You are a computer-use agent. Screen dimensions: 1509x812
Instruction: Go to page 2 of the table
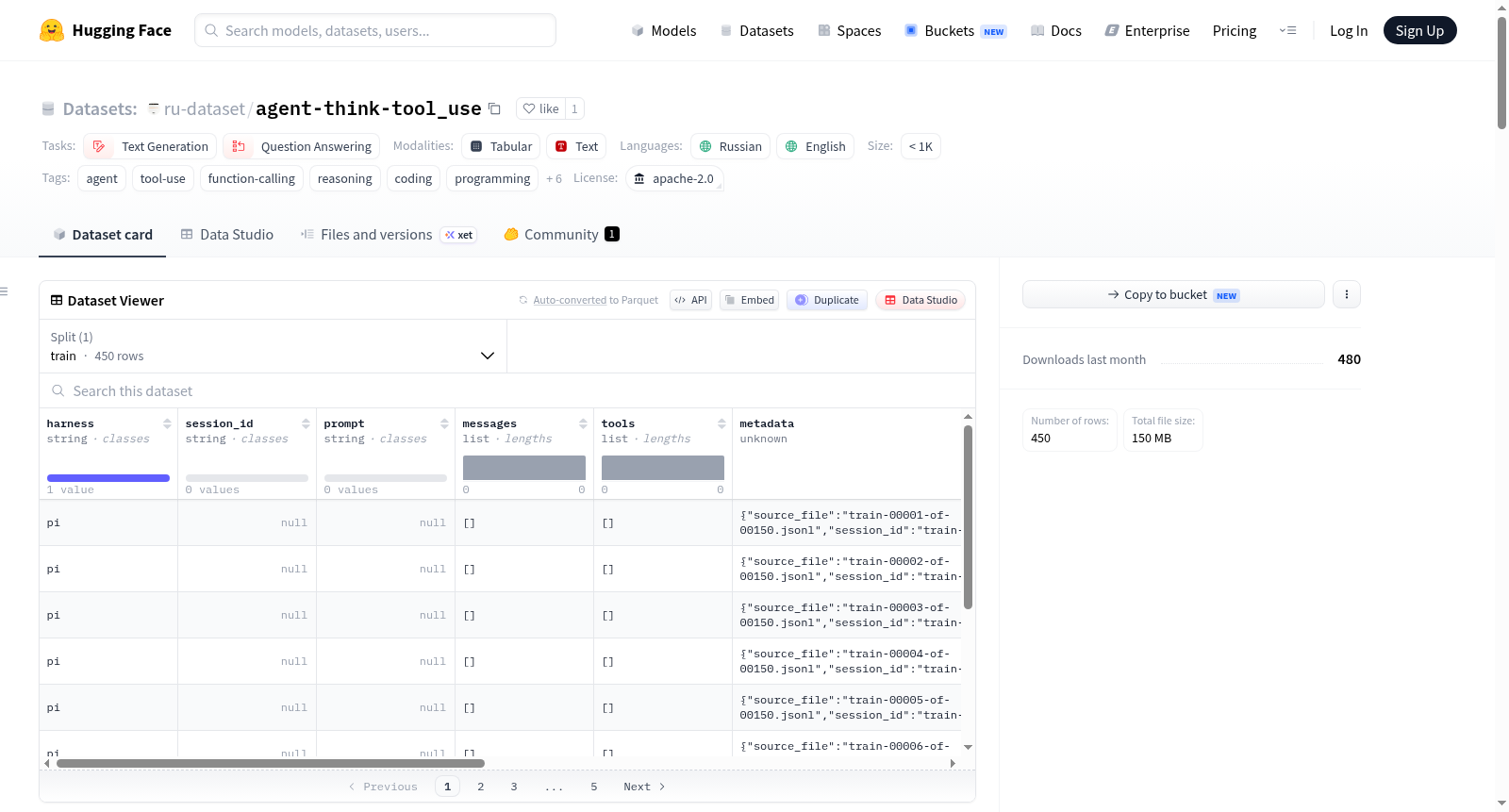[x=481, y=787]
